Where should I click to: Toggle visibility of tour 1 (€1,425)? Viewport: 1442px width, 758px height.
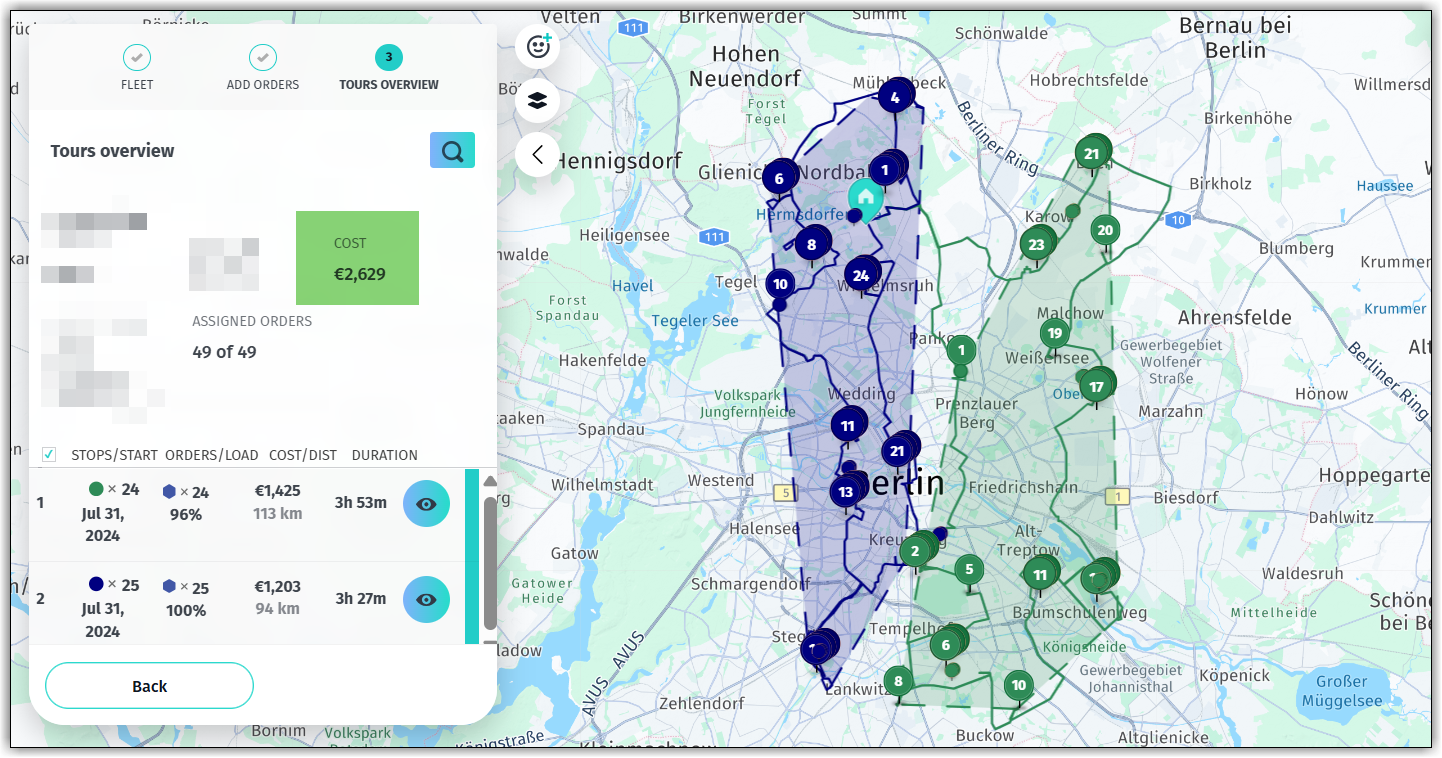coord(426,503)
